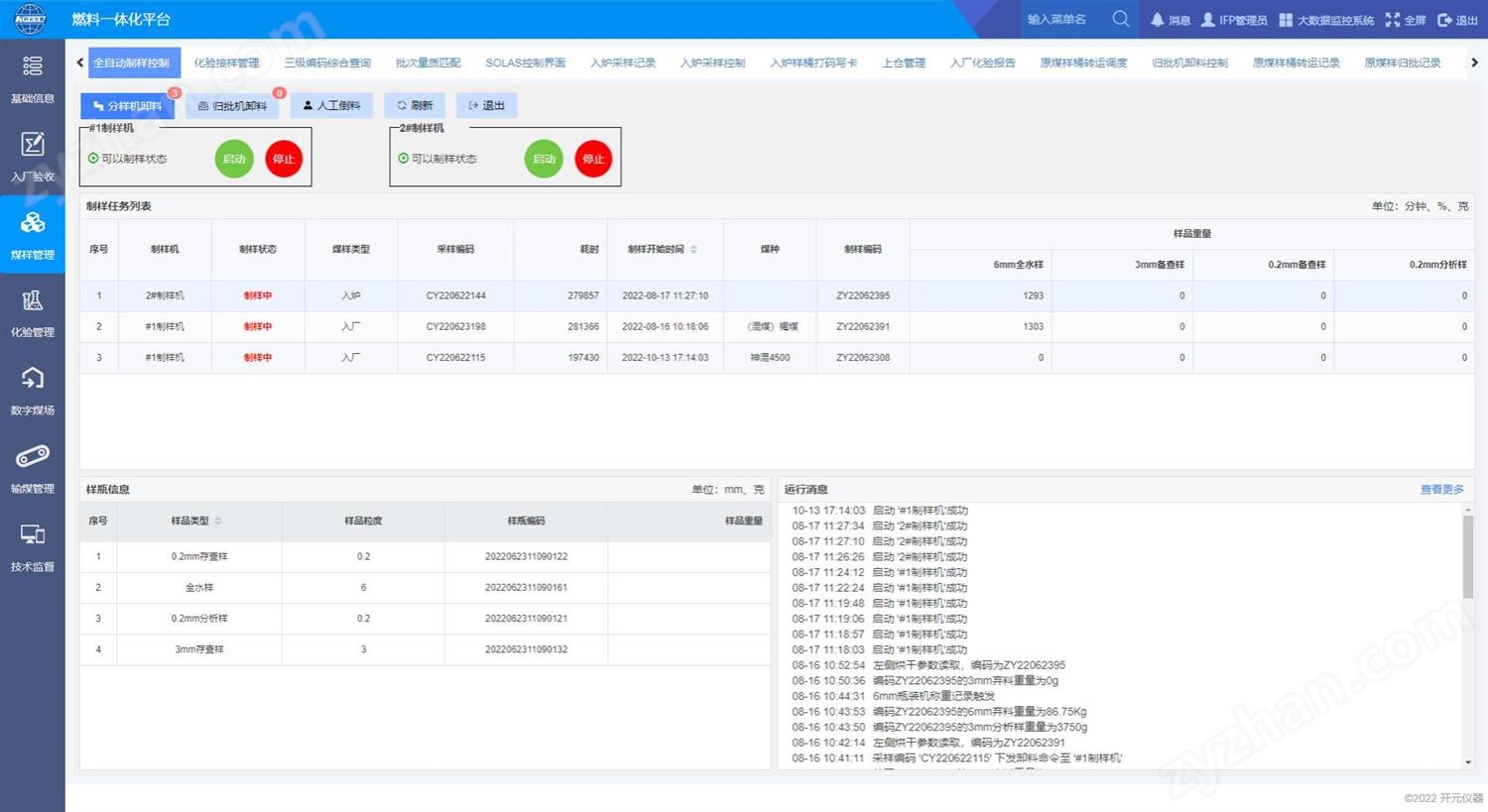Open the 入炉样桶打码写卡 tab
This screenshot has height=812, width=1488.
pyautogui.click(x=813, y=62)
